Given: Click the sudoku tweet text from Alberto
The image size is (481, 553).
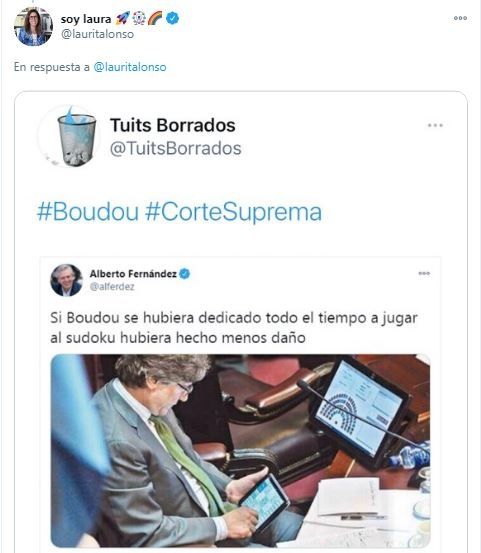Looking at the screenshot, I should [x=234, y=328].
